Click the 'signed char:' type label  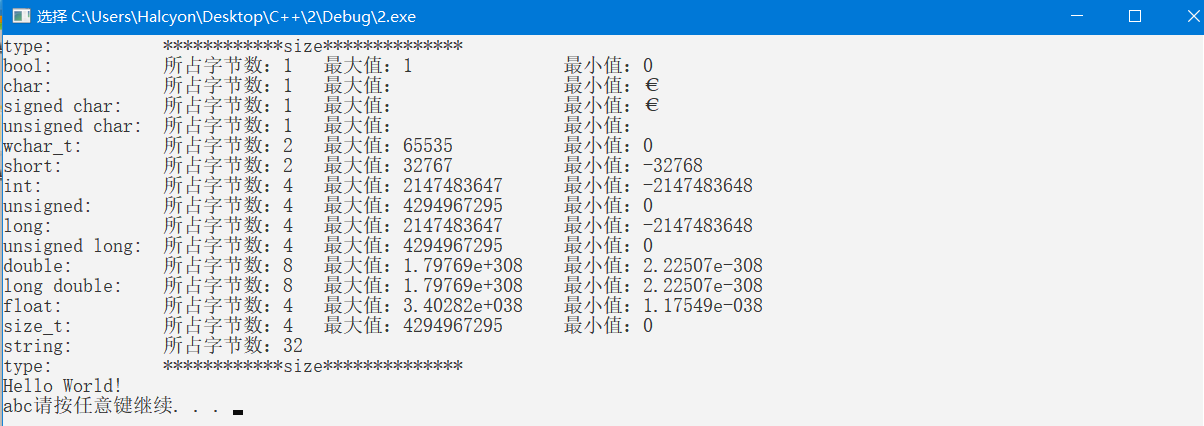tap(63, 106)
